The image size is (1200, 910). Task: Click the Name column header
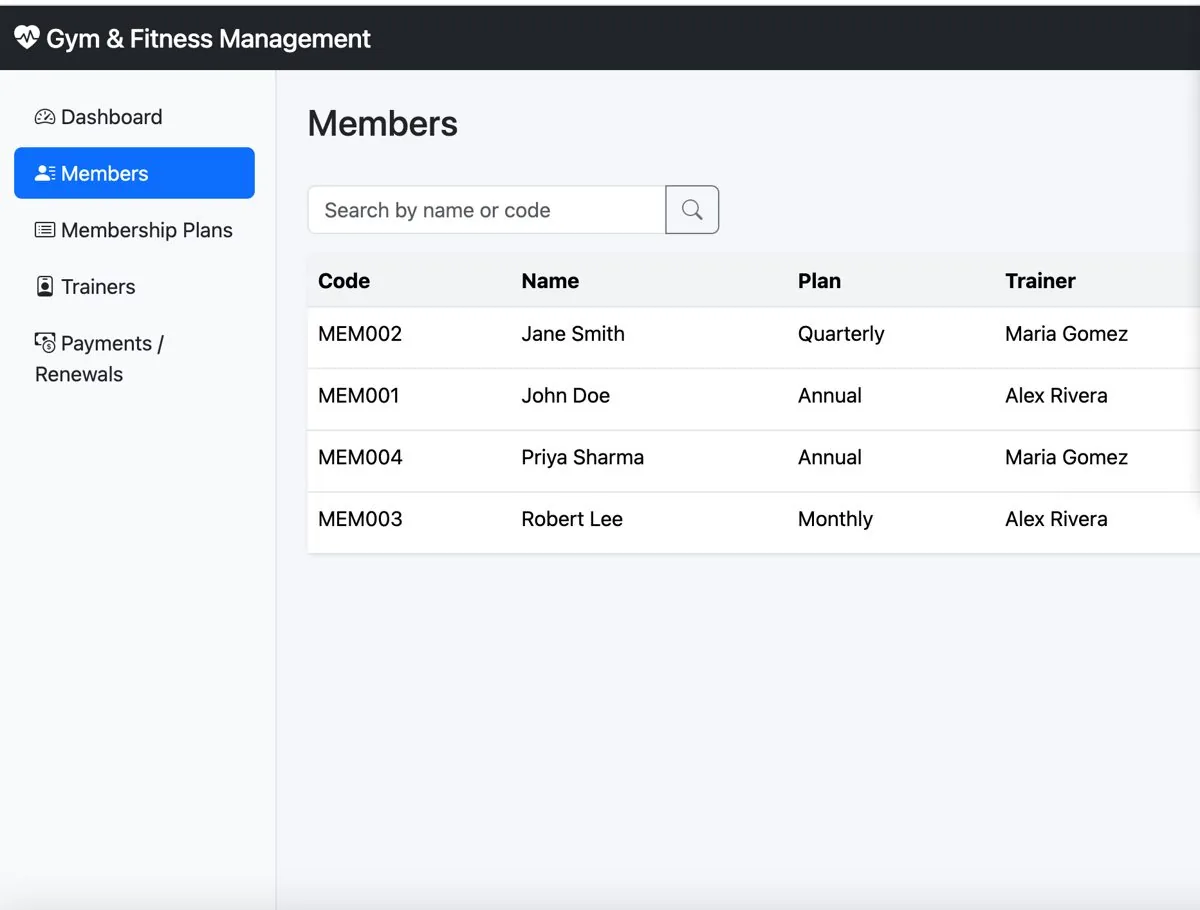(x=550, y=281)
